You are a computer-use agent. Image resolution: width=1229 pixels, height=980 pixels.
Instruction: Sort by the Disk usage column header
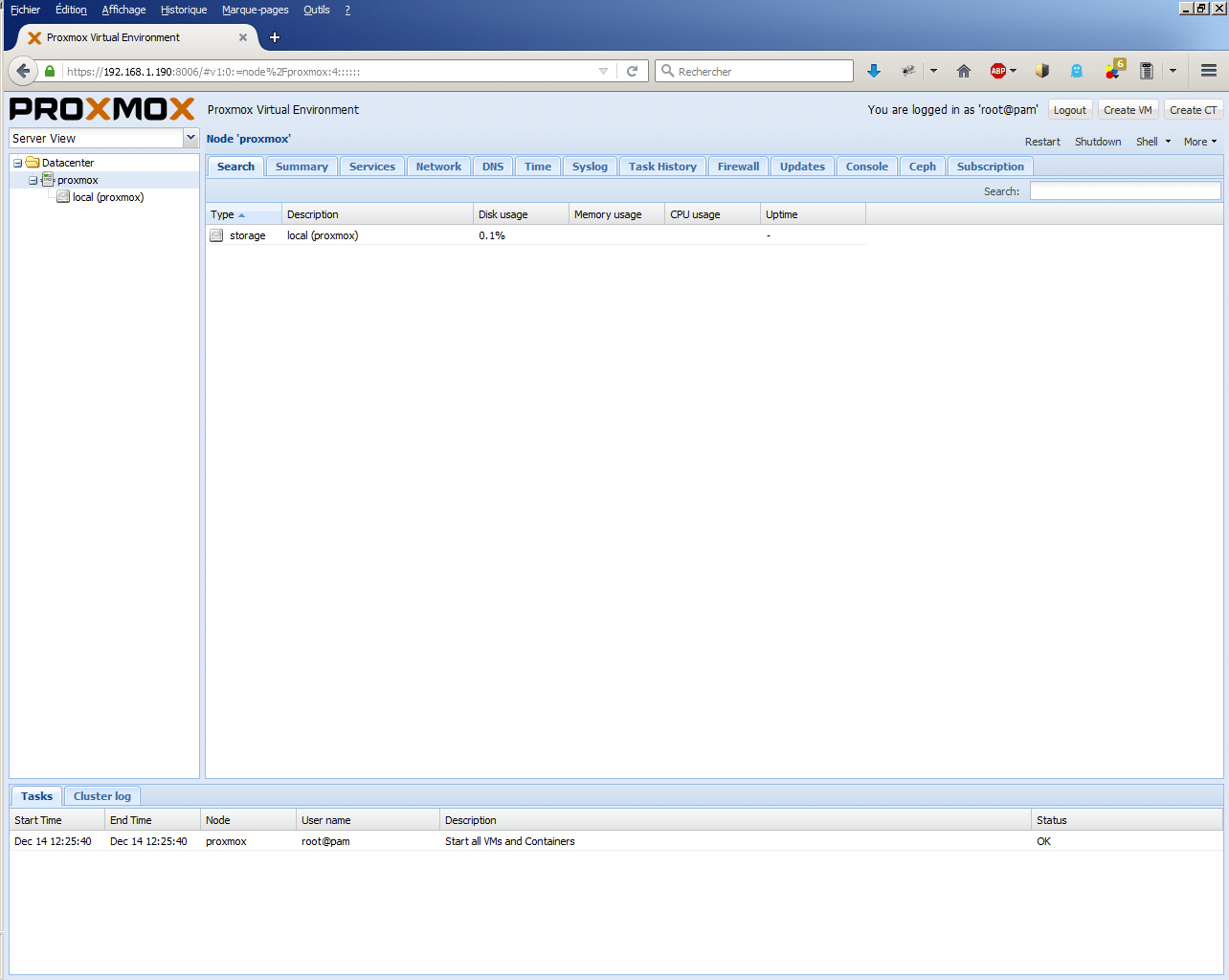pos(521,214)
